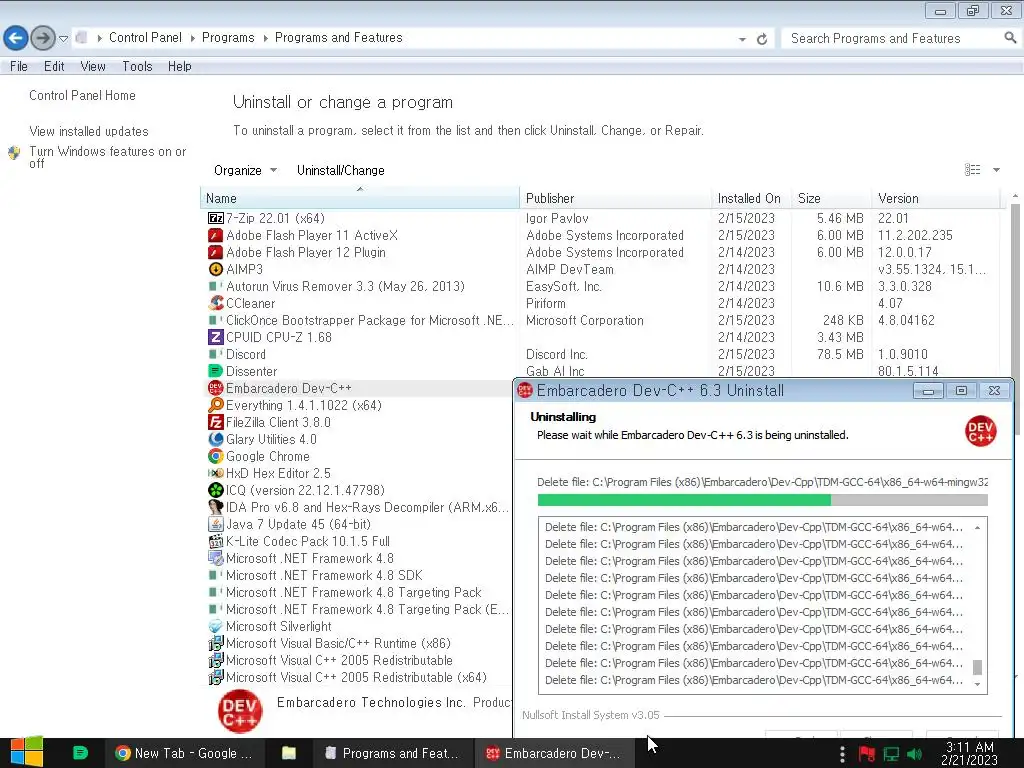Click the green Dissenter taskbar icon

80,753
